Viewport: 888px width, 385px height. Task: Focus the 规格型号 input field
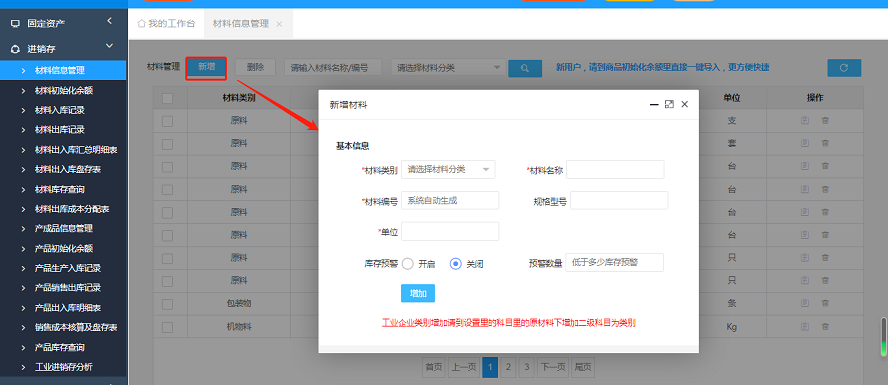click(x=619, y=200)
